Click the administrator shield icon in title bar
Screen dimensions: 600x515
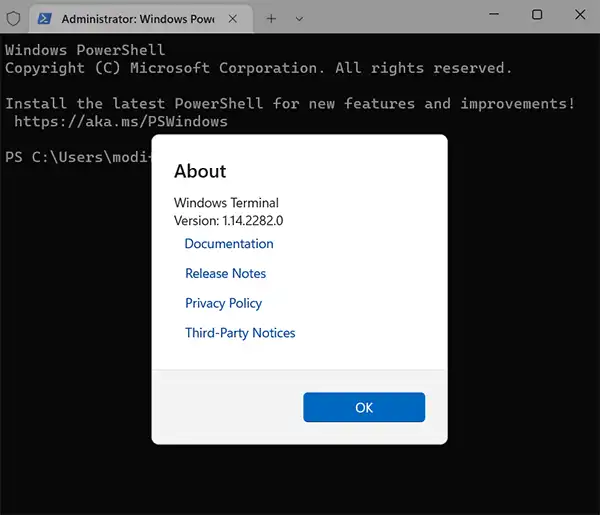pos(13,18)
